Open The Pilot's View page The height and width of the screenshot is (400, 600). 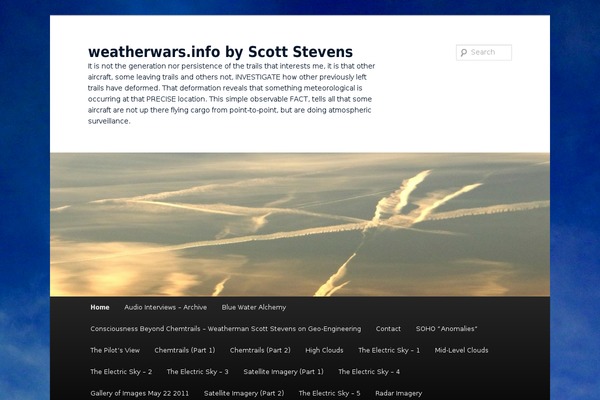[115, 350]
